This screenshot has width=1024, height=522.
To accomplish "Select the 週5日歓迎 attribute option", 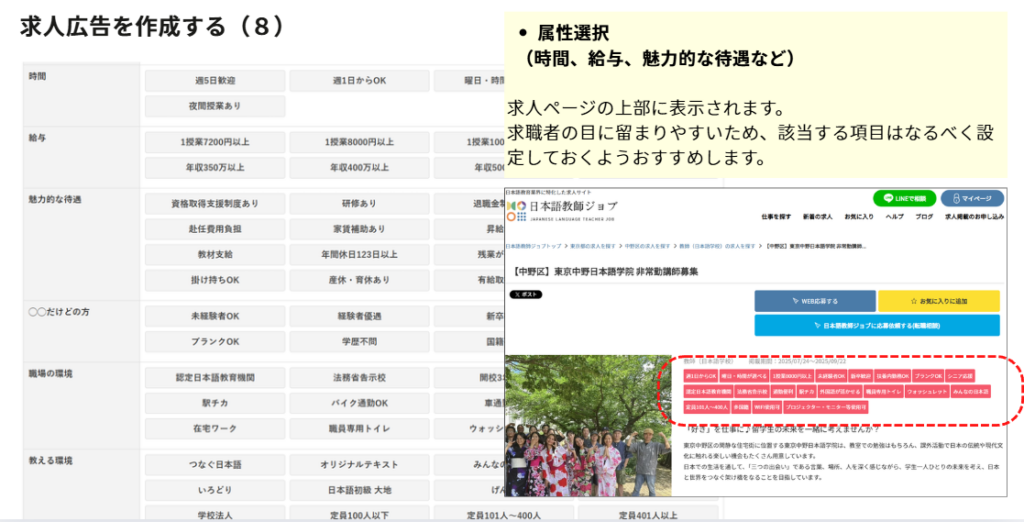I will tap(214, 81).
